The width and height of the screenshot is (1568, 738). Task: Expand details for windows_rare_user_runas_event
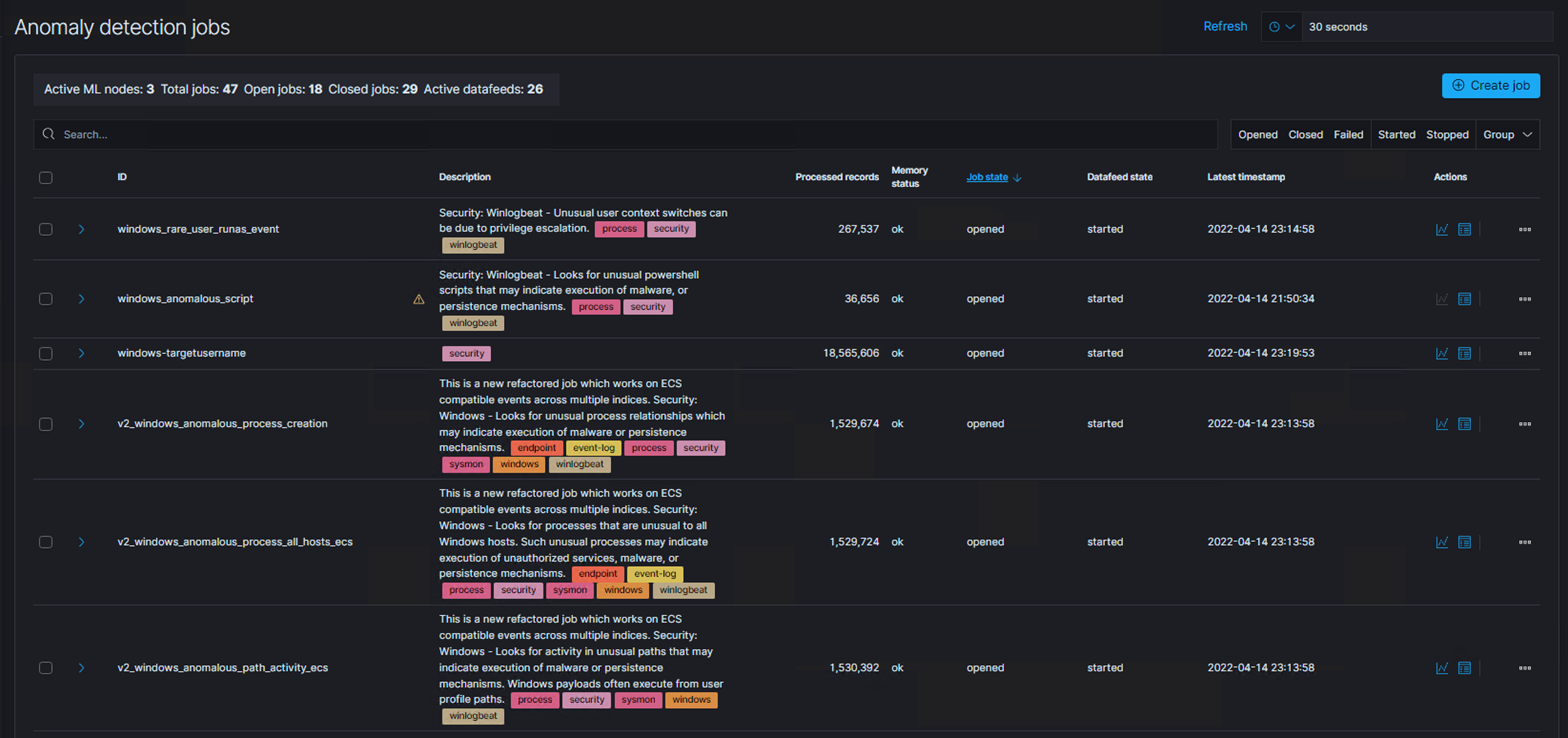81,229
